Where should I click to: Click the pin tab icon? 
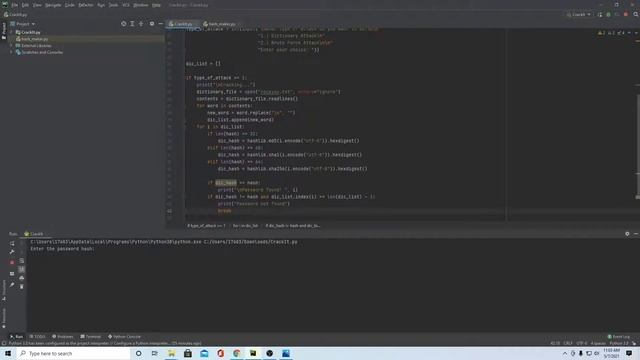pos(12,284)
